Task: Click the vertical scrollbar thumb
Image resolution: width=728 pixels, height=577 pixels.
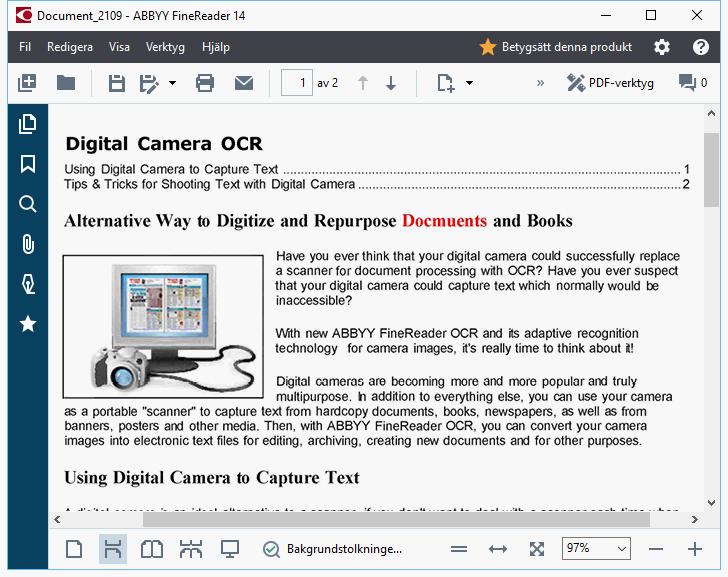Action: pyautogui.click(x=711, y=169)
